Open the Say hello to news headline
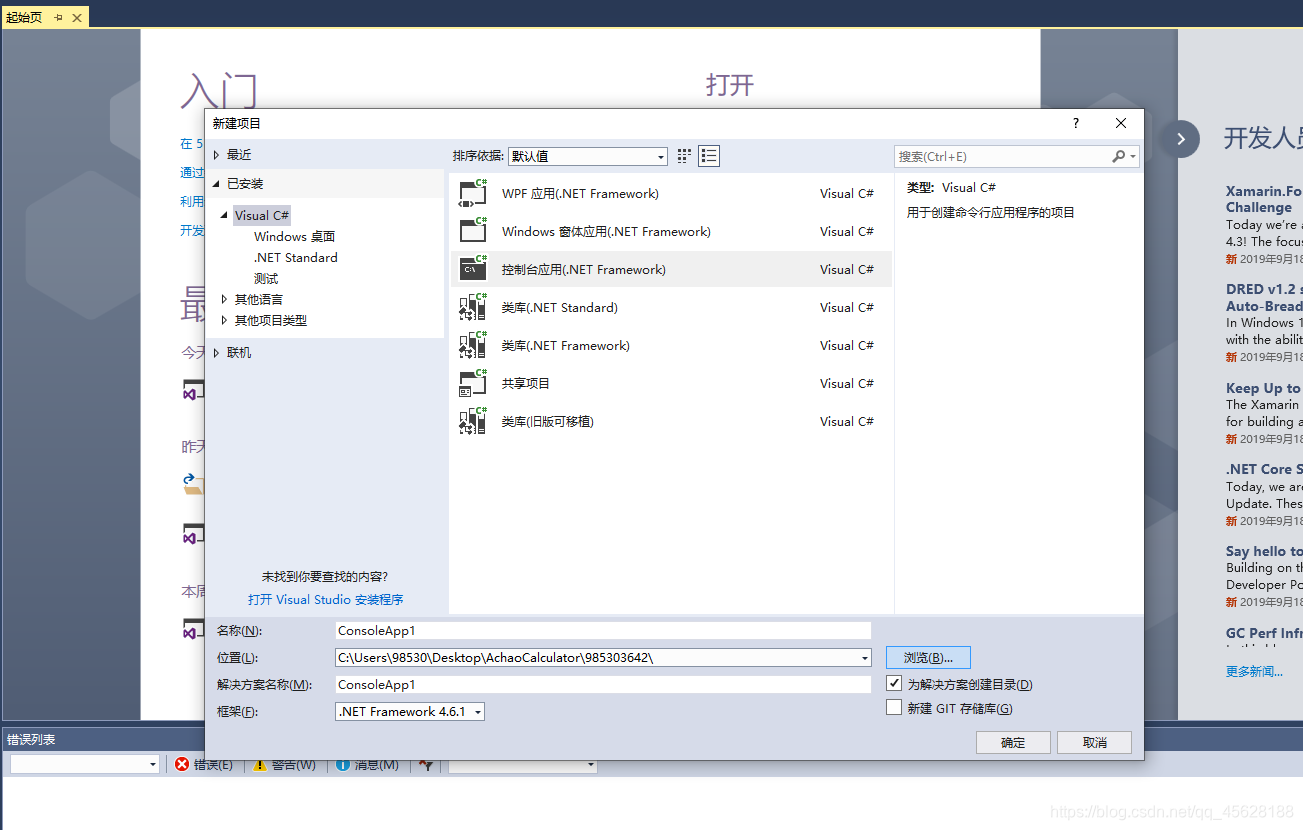Image resolution: width=1303 pixels, height=830 pixels. (x=1264, y=551)
